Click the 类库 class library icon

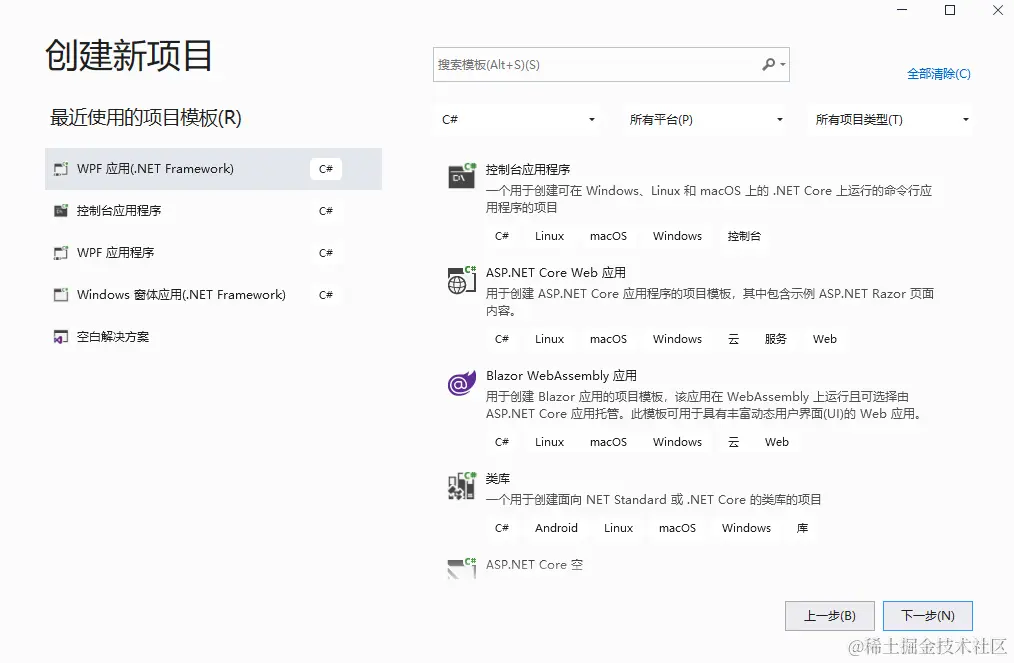point(462,486)
